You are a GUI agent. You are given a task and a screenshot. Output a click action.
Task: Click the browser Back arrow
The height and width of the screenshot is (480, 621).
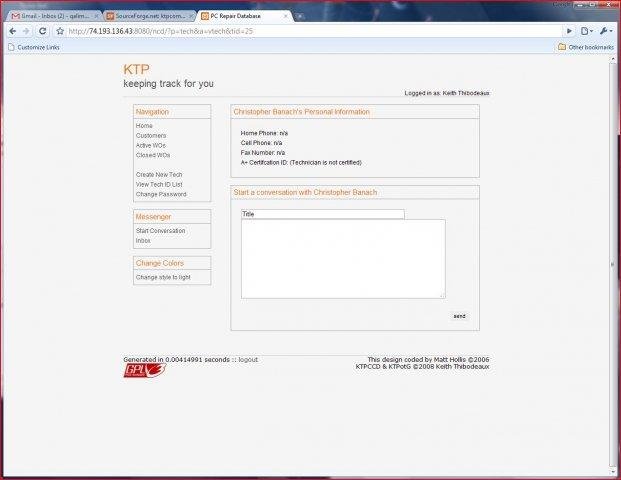(x=13, y=31)
